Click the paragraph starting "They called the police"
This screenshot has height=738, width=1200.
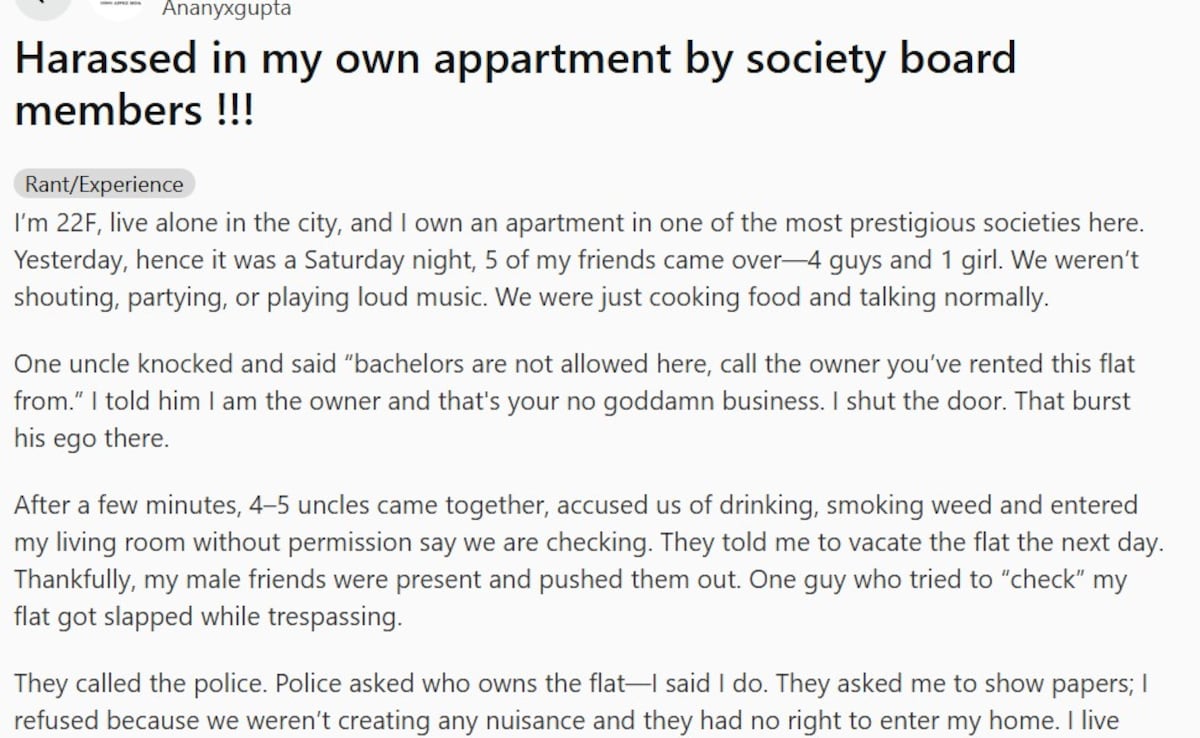tap(580, 702)
